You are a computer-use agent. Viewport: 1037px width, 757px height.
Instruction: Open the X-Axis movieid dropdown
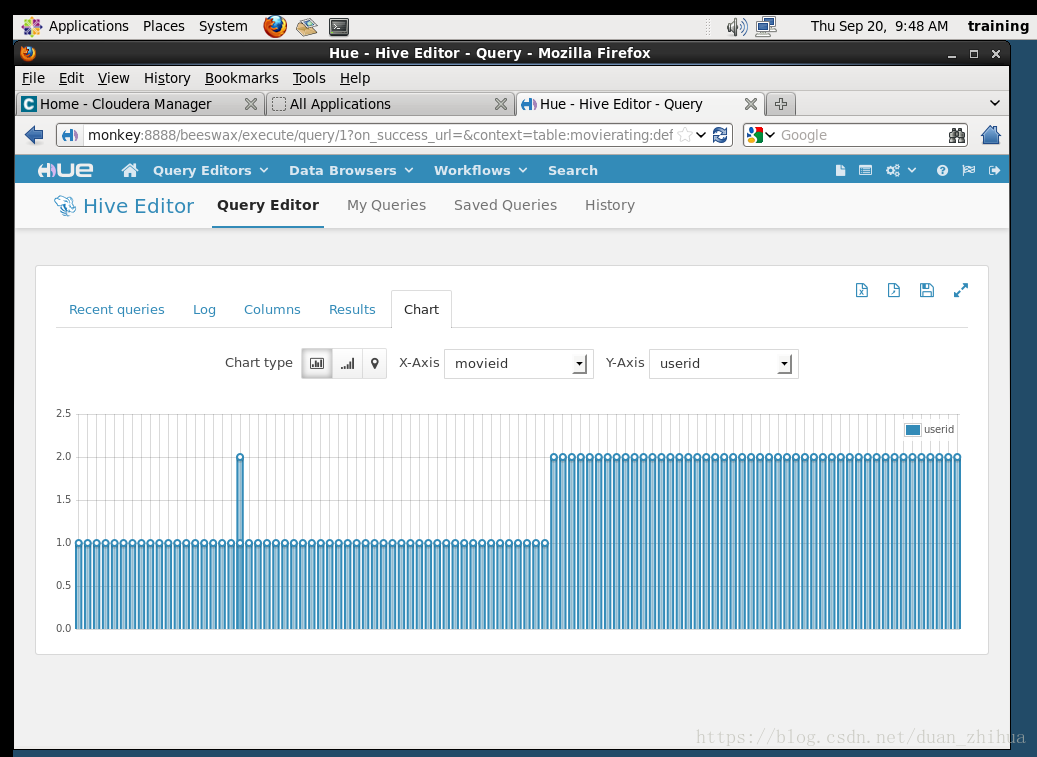coord(518,364)
